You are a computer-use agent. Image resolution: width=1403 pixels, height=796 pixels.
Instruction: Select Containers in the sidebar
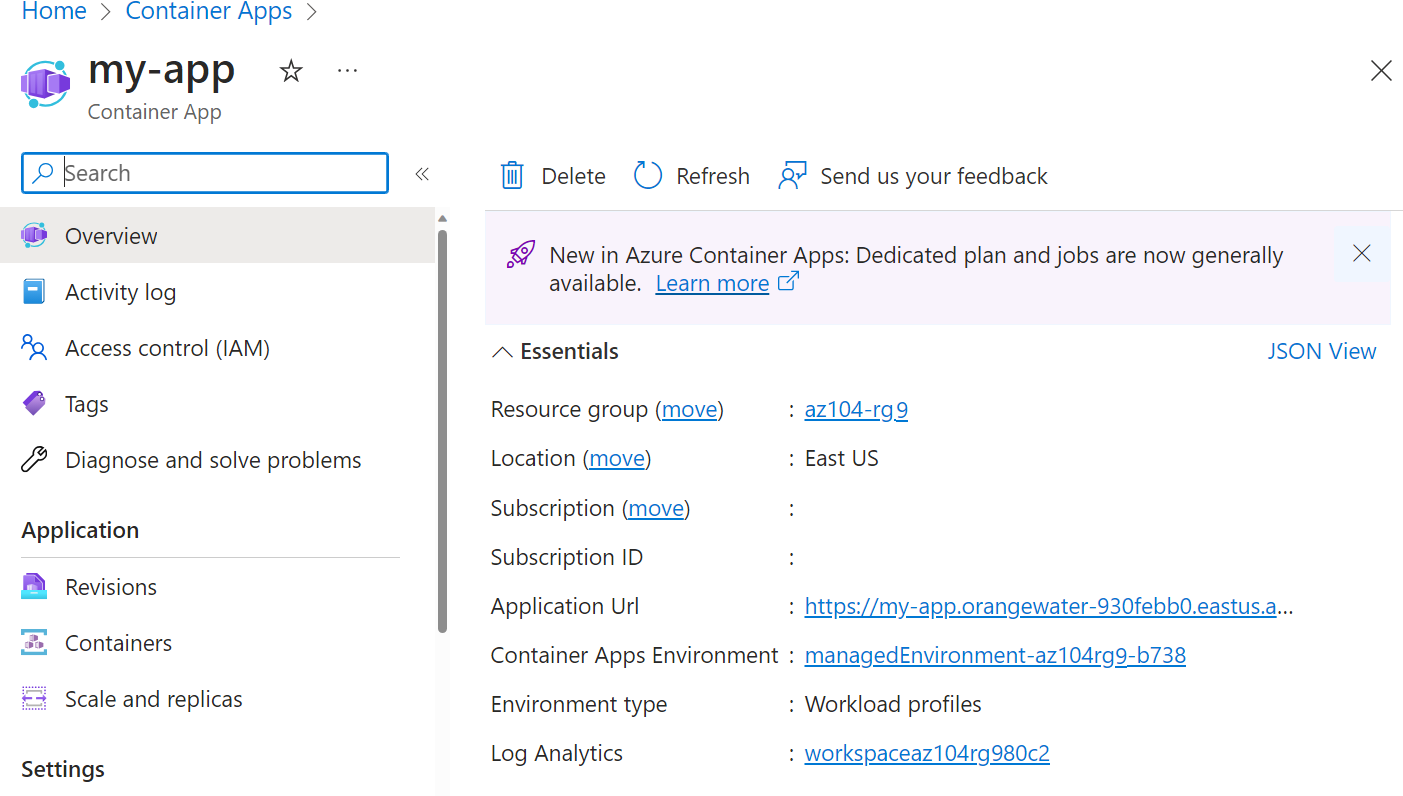coord(118,642)
